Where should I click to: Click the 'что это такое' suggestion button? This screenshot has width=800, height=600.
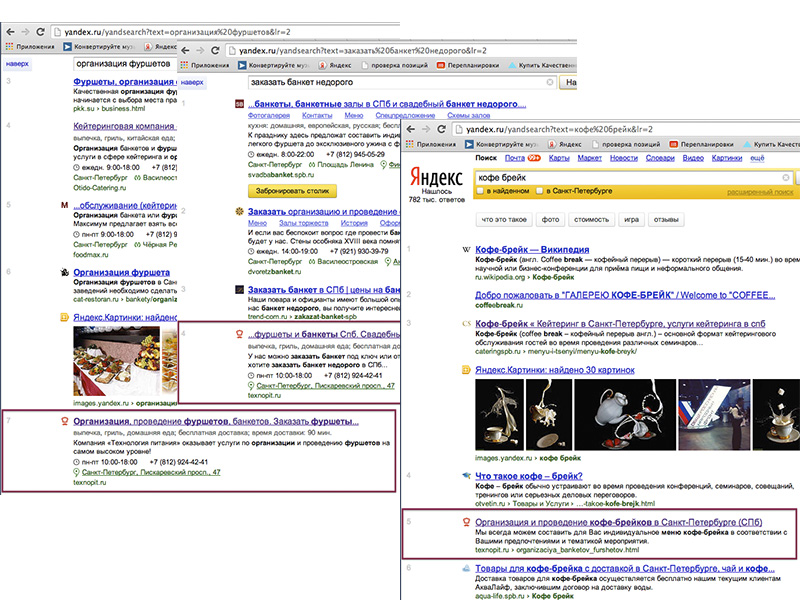(504, 219)
